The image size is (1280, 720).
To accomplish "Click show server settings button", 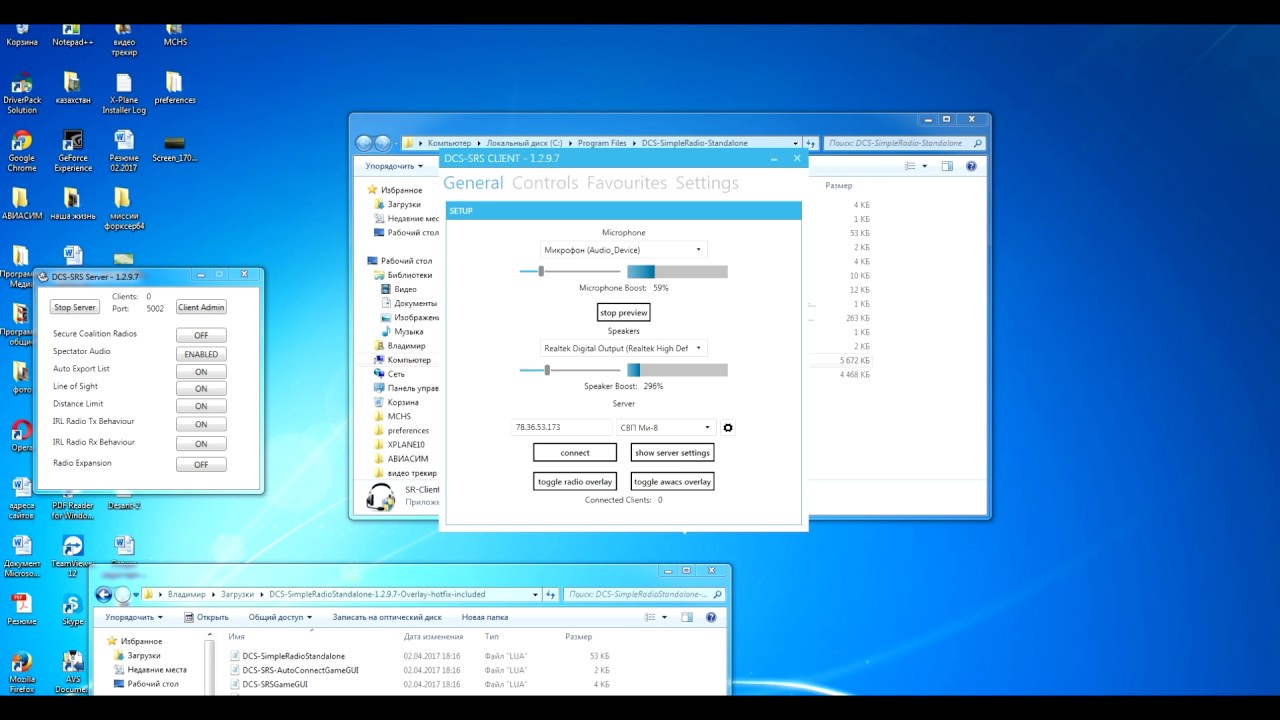I will click(x=672, y=453).
